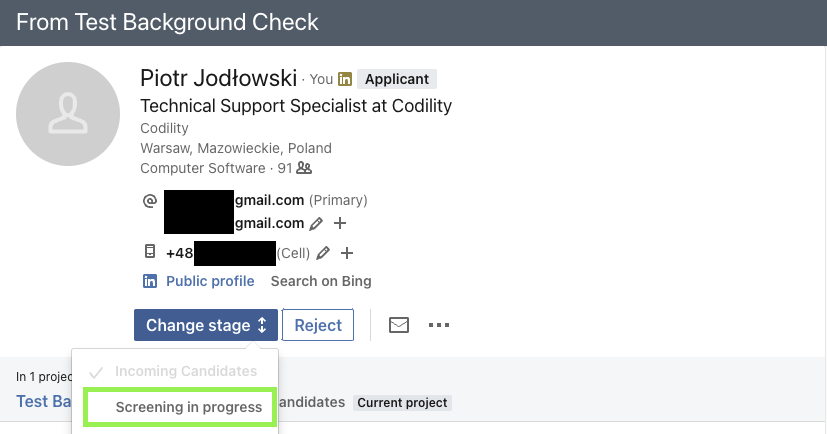Add another email with the plus icon
Image resolution: width=827 pixels, height=434 pixels.
coord(340,223)
